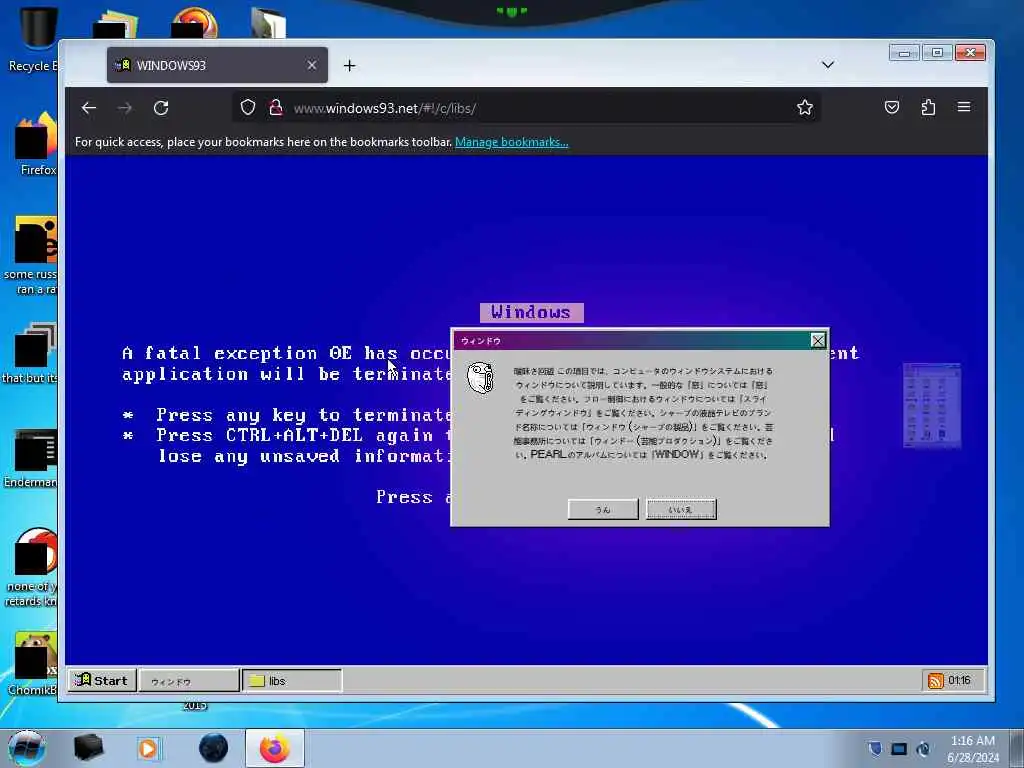Open the Windows 7 Start orb
Viewport: 1024px width, 768px height.
pyautogui.click(x=26, y=748)
